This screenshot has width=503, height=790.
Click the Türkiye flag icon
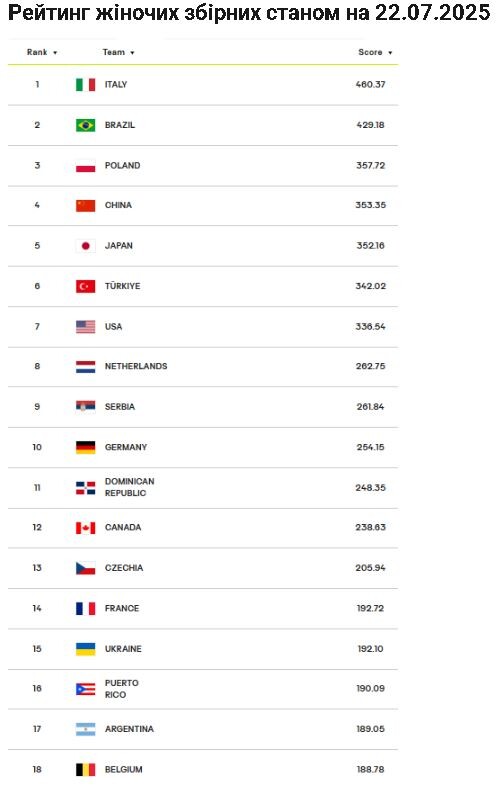pos(85,286)
